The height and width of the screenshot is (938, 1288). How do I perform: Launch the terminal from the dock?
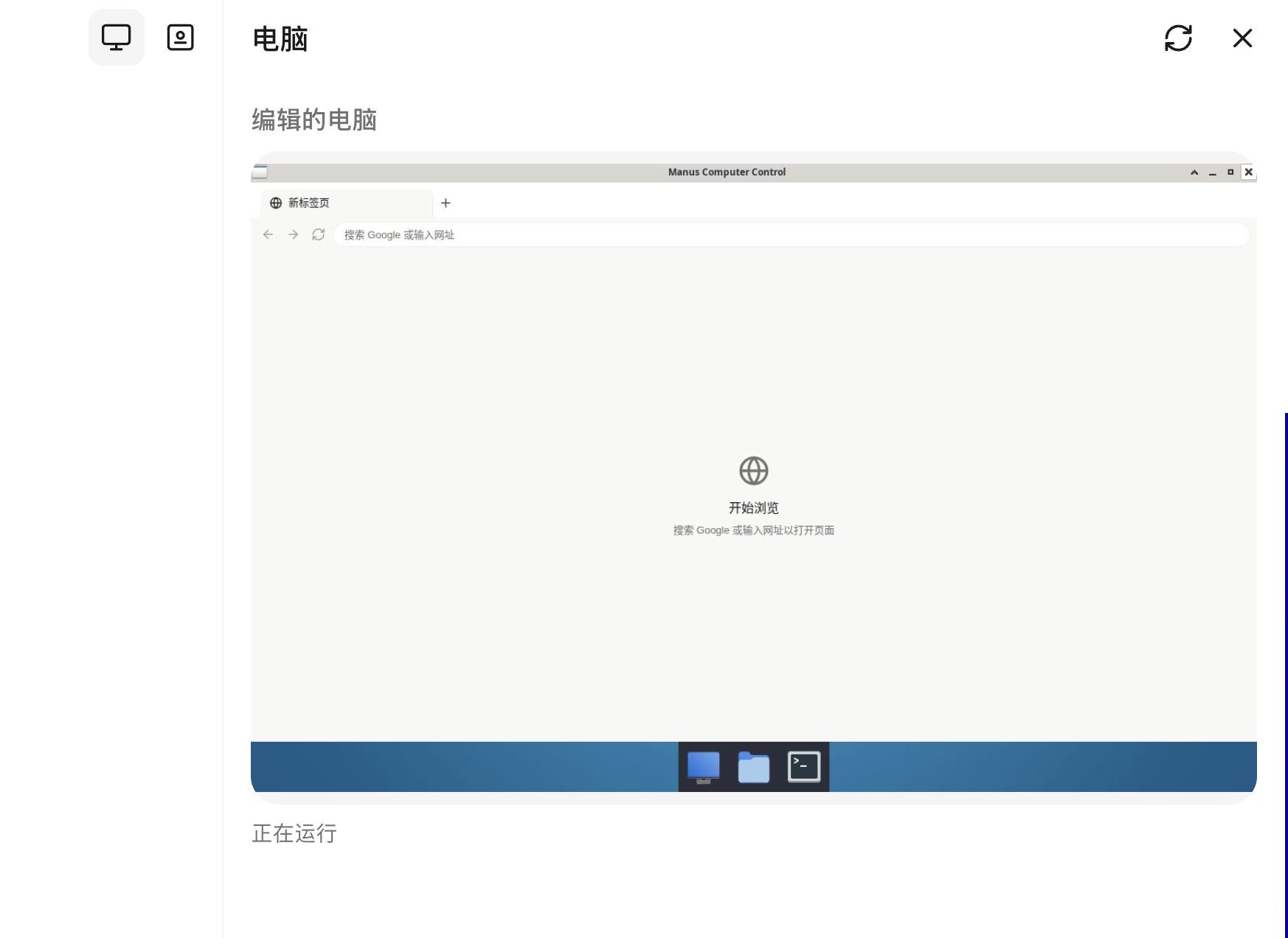[803, 767]
